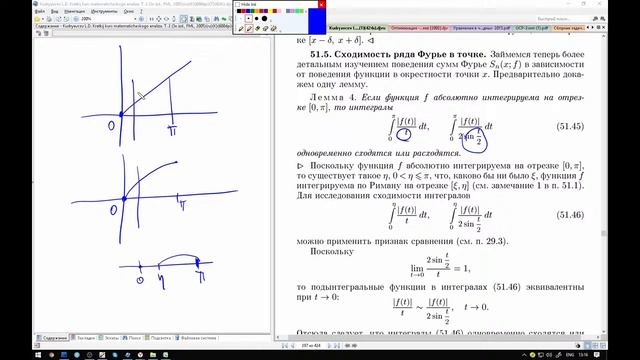Open the Окно menu
Screen dimensions: 640x360
coord(129,11)
